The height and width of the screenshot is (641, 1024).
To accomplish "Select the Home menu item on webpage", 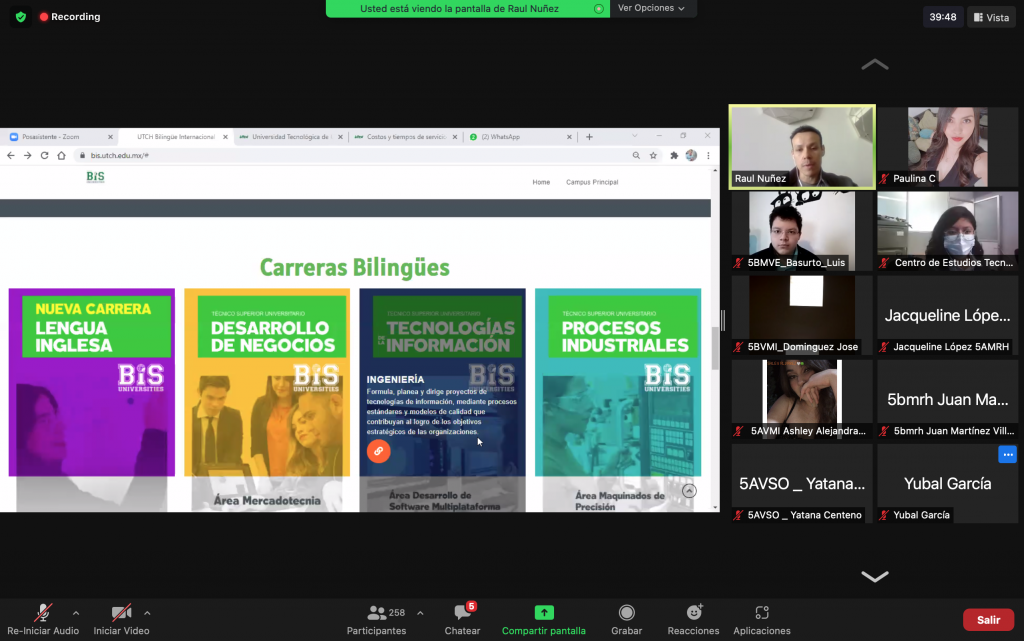I will pos(541,182).
